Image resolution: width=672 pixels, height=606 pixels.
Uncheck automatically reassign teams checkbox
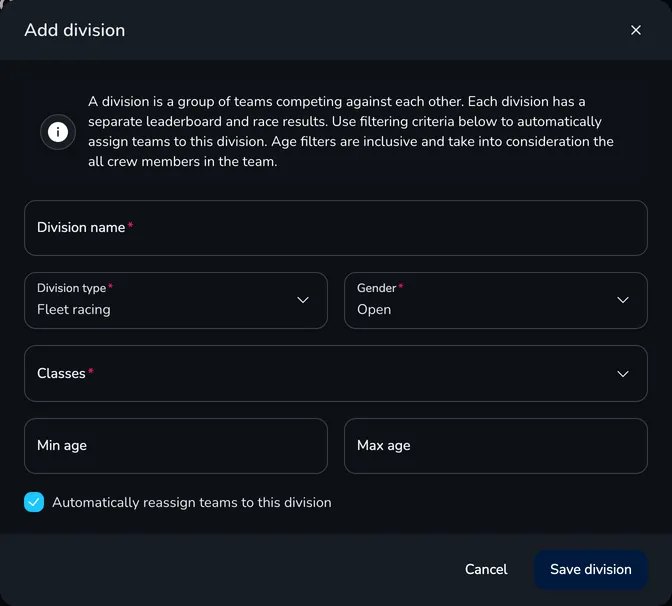pos(34,502)
